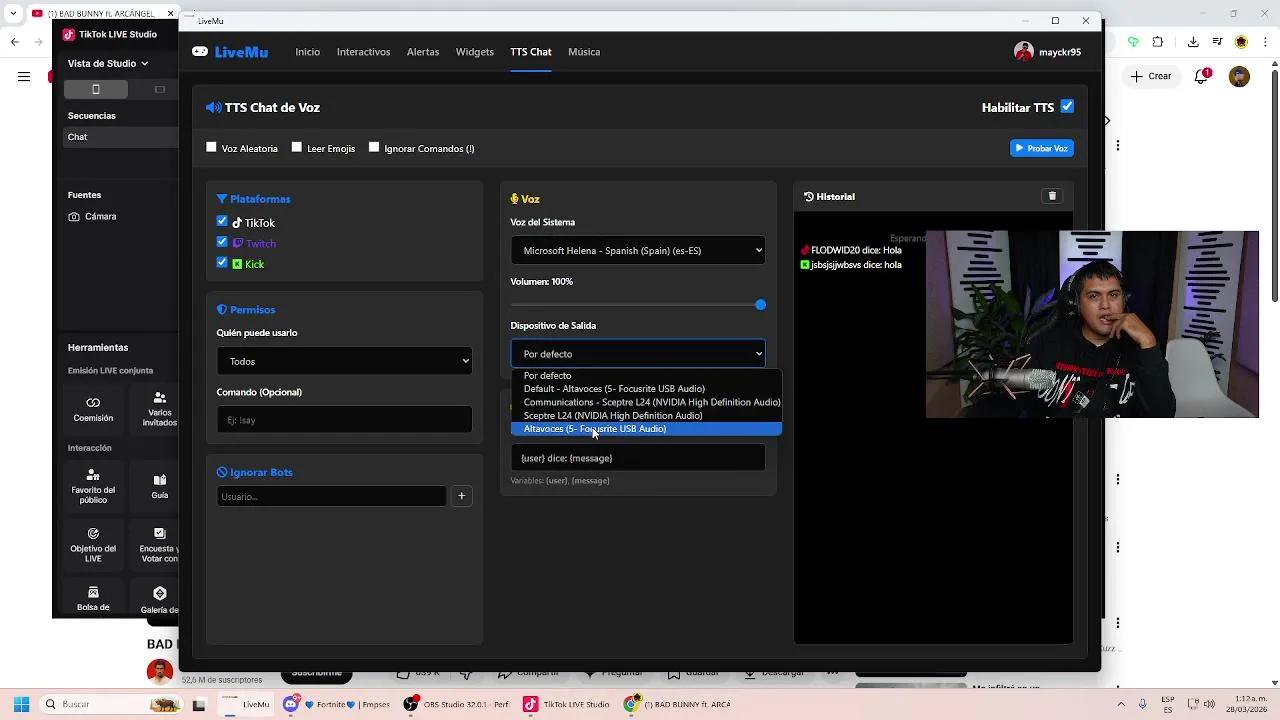Select Sceptre L24 NVIDIA audio option

646,415
